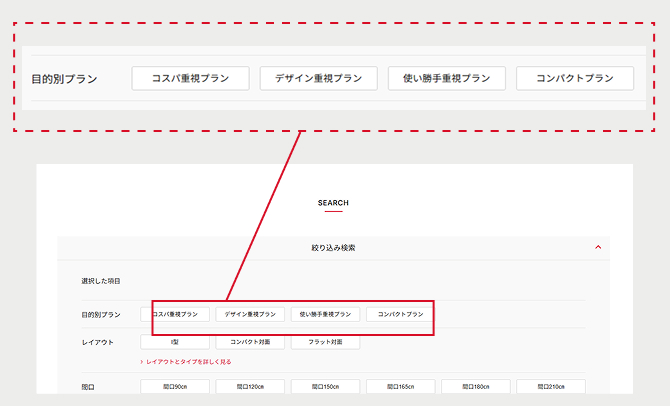Click the 選択した項目 label
The image size is (670, 406).
pos(101,281)
